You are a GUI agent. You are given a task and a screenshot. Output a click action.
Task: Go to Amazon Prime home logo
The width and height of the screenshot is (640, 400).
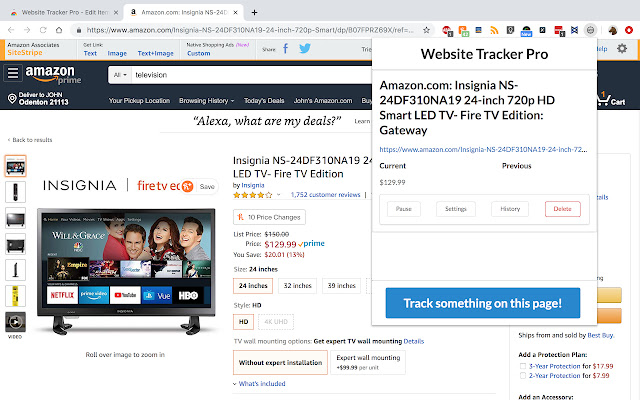[x=53, y=75]
